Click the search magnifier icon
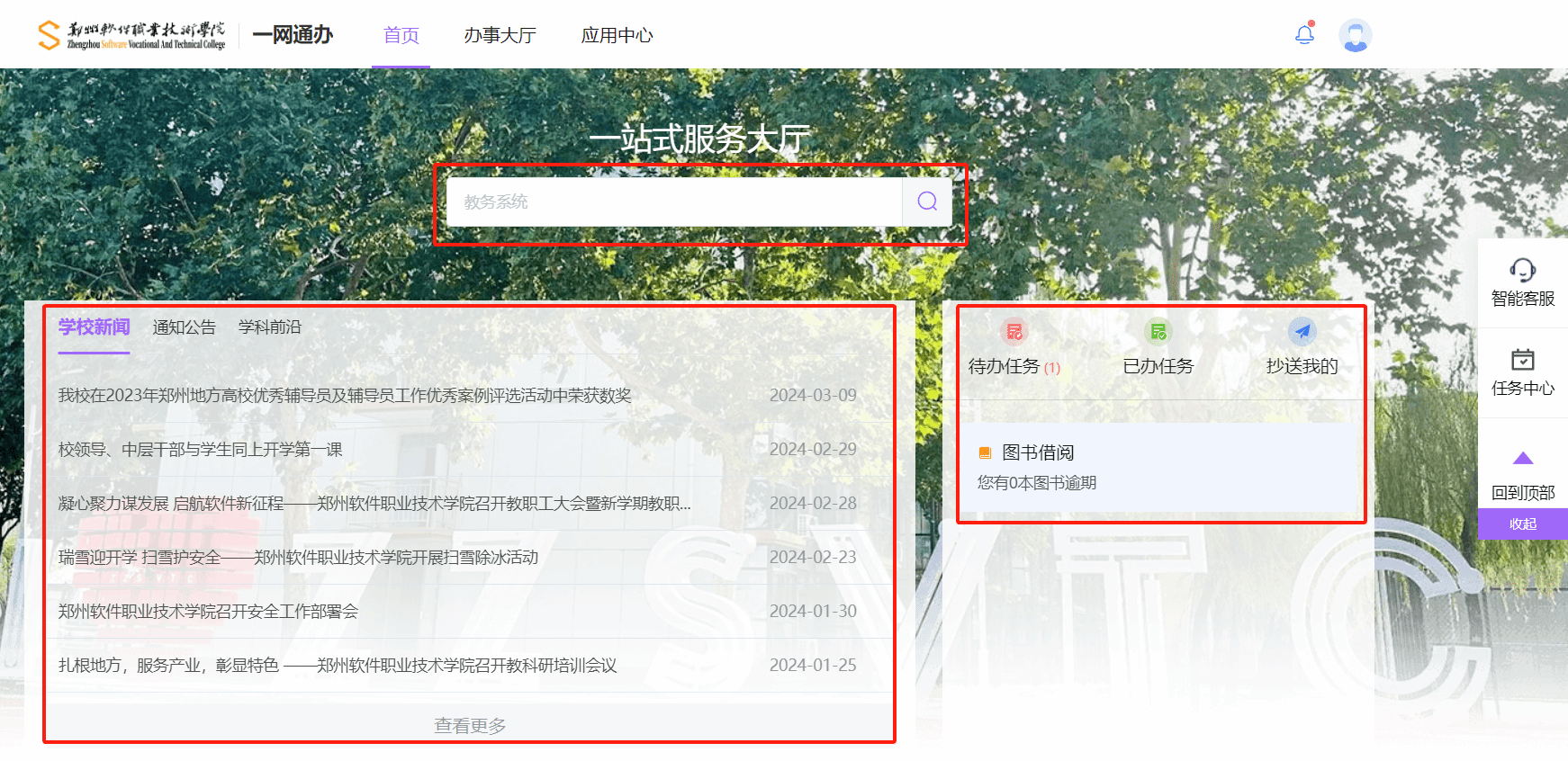The height and width of the screenshot is (761, 1568). pyautogui.click(x=927, y=201)
